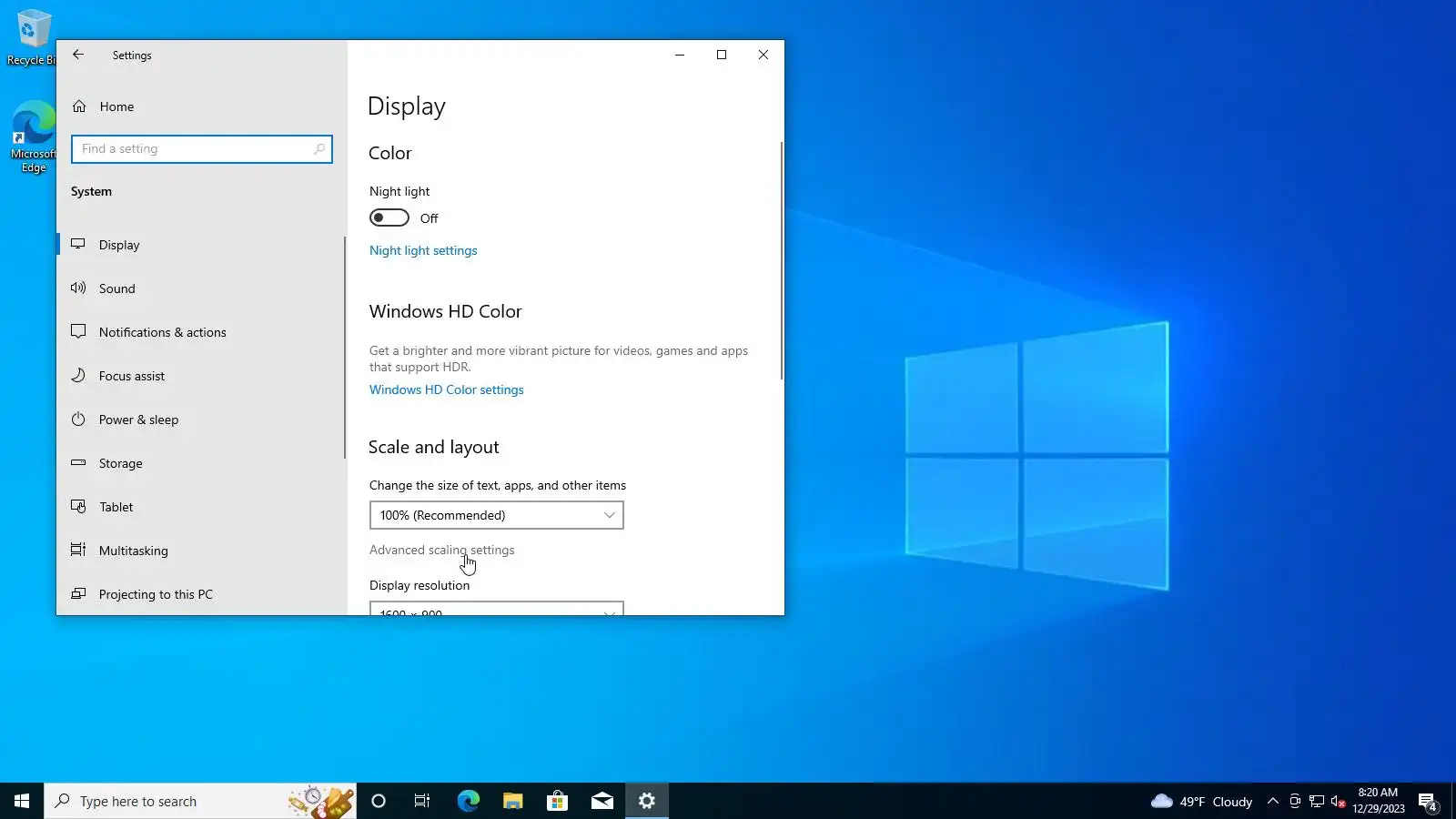Open Advanced scaling settings link

pos(442,551)
